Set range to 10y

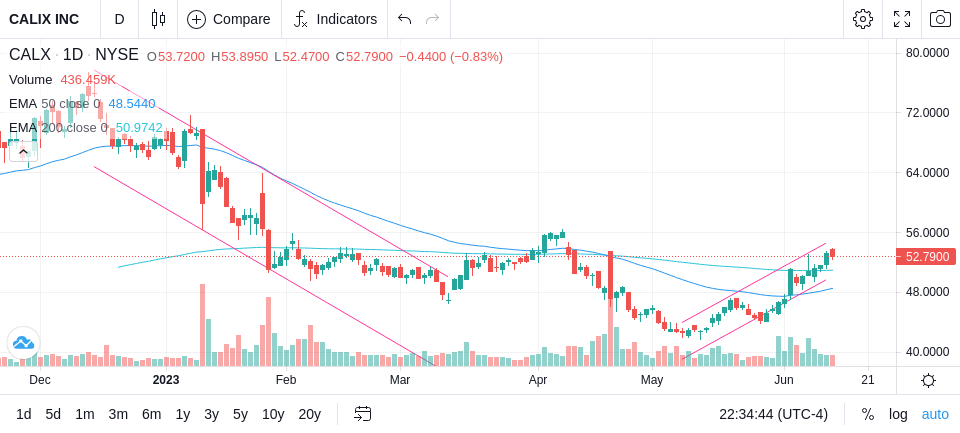273,414
